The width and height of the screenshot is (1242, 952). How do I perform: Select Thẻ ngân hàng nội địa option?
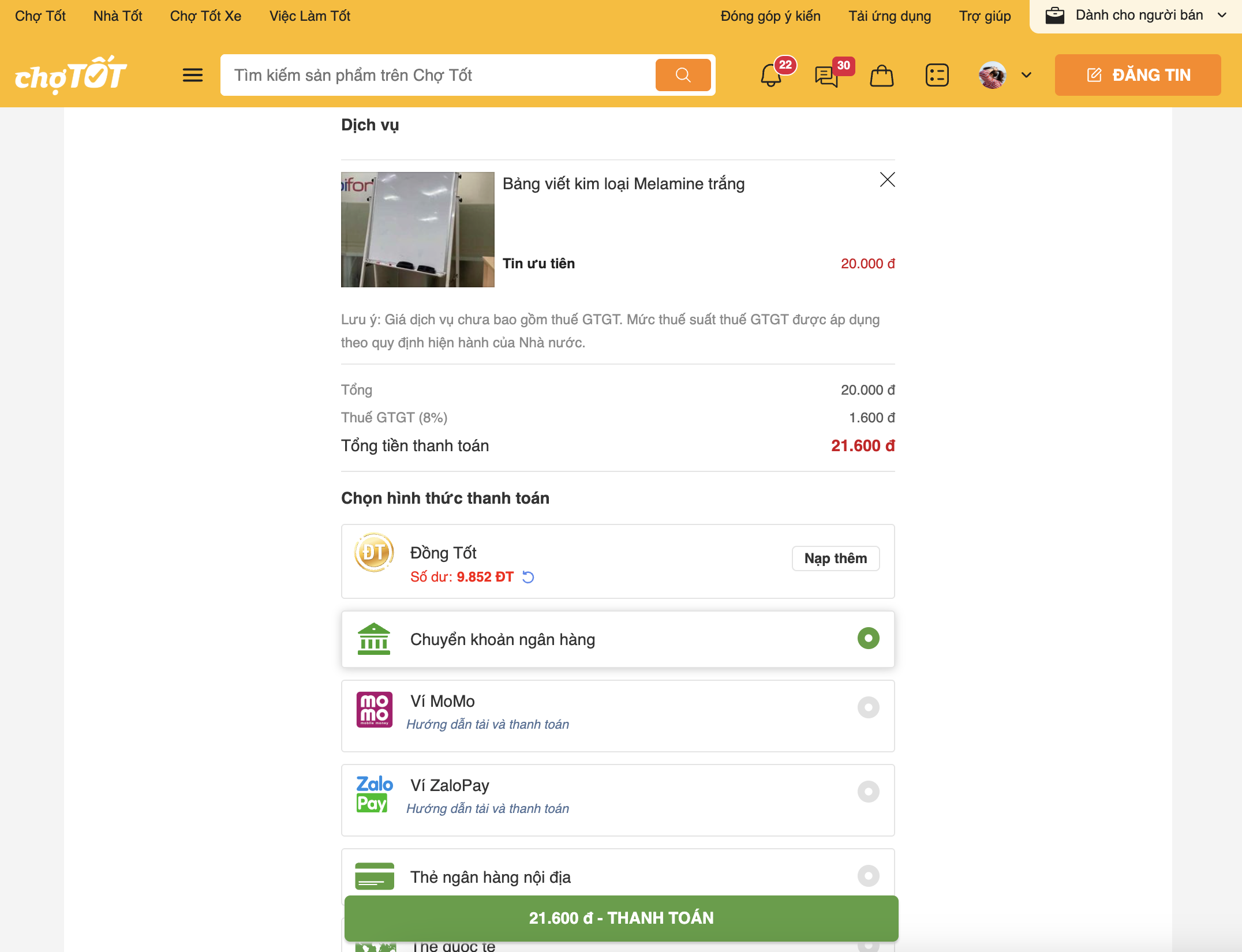click(x=868, y=876)
